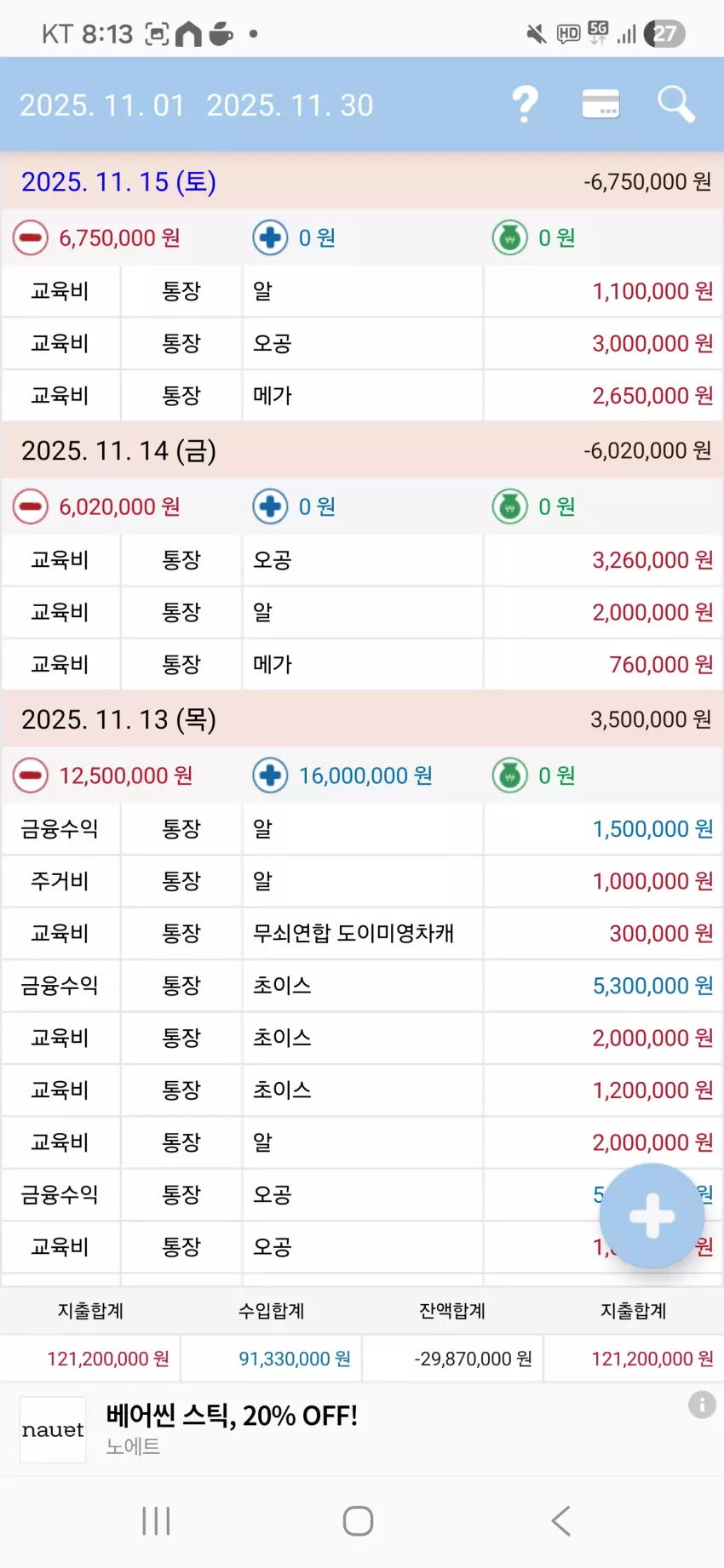Open the 메가 2,650,000 원 entry
Viewport: 724px width, 1568px height.
click(x=362, y=396)
